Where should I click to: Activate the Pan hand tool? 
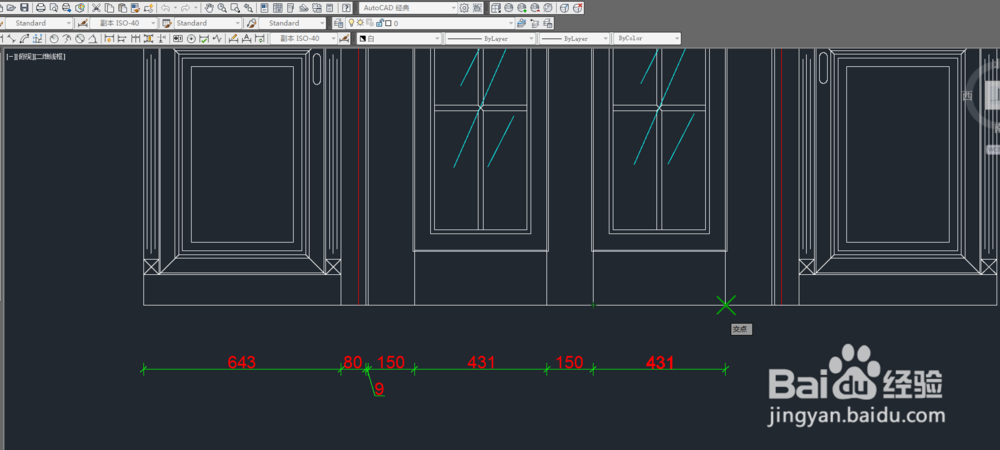209,8
